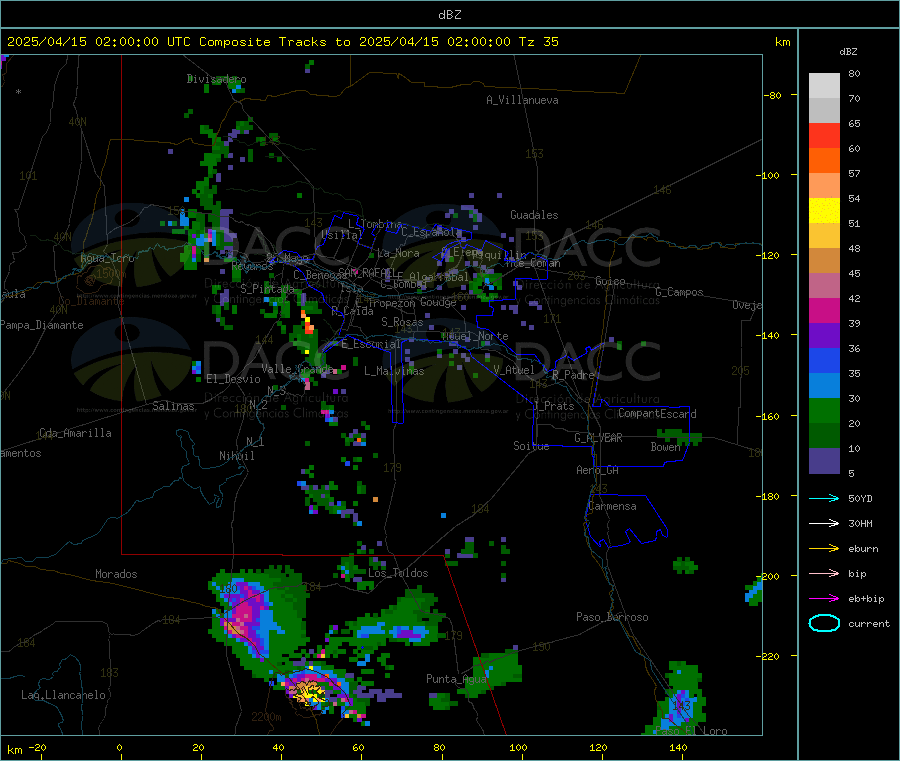Click the light blue 30-35 dBZ swatch
Screen dimensions: 900x761
pyautogui.click(x=824, y=386)
